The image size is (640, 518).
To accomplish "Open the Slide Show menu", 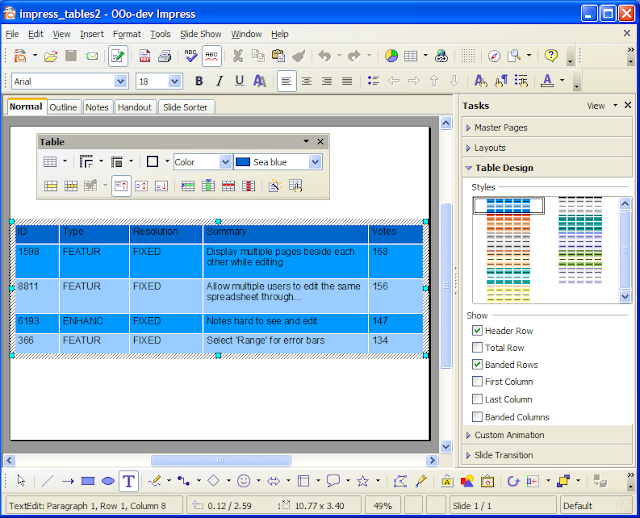I will (x=201, y=34).
